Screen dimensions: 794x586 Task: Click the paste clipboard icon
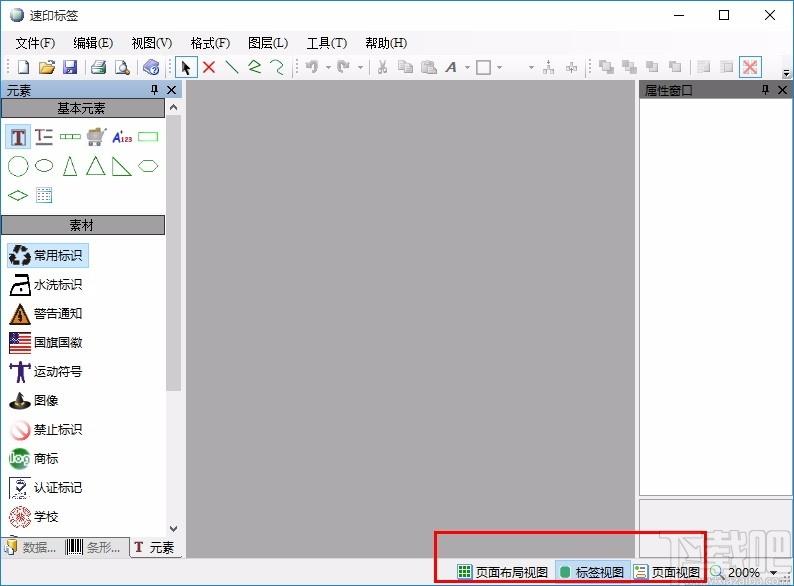(428, 67)
